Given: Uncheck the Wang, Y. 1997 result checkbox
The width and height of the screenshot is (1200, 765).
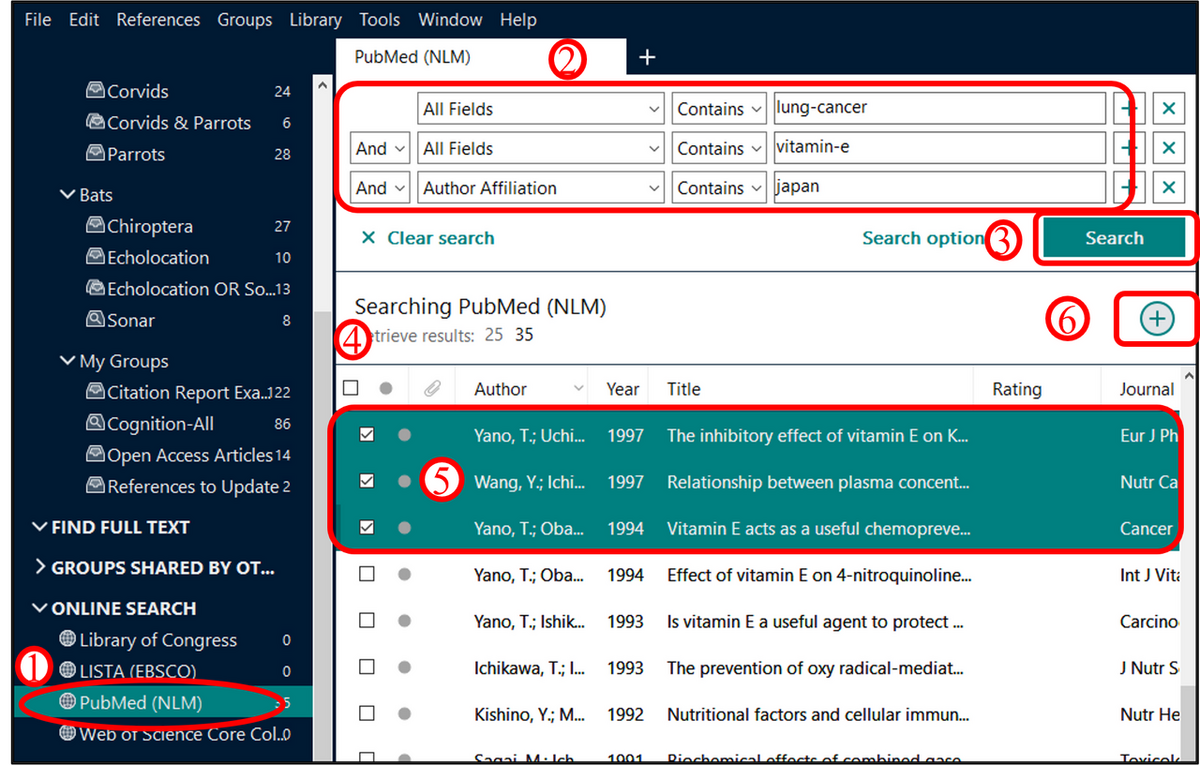Looking at the screenshot, I should tap(367, 481).
